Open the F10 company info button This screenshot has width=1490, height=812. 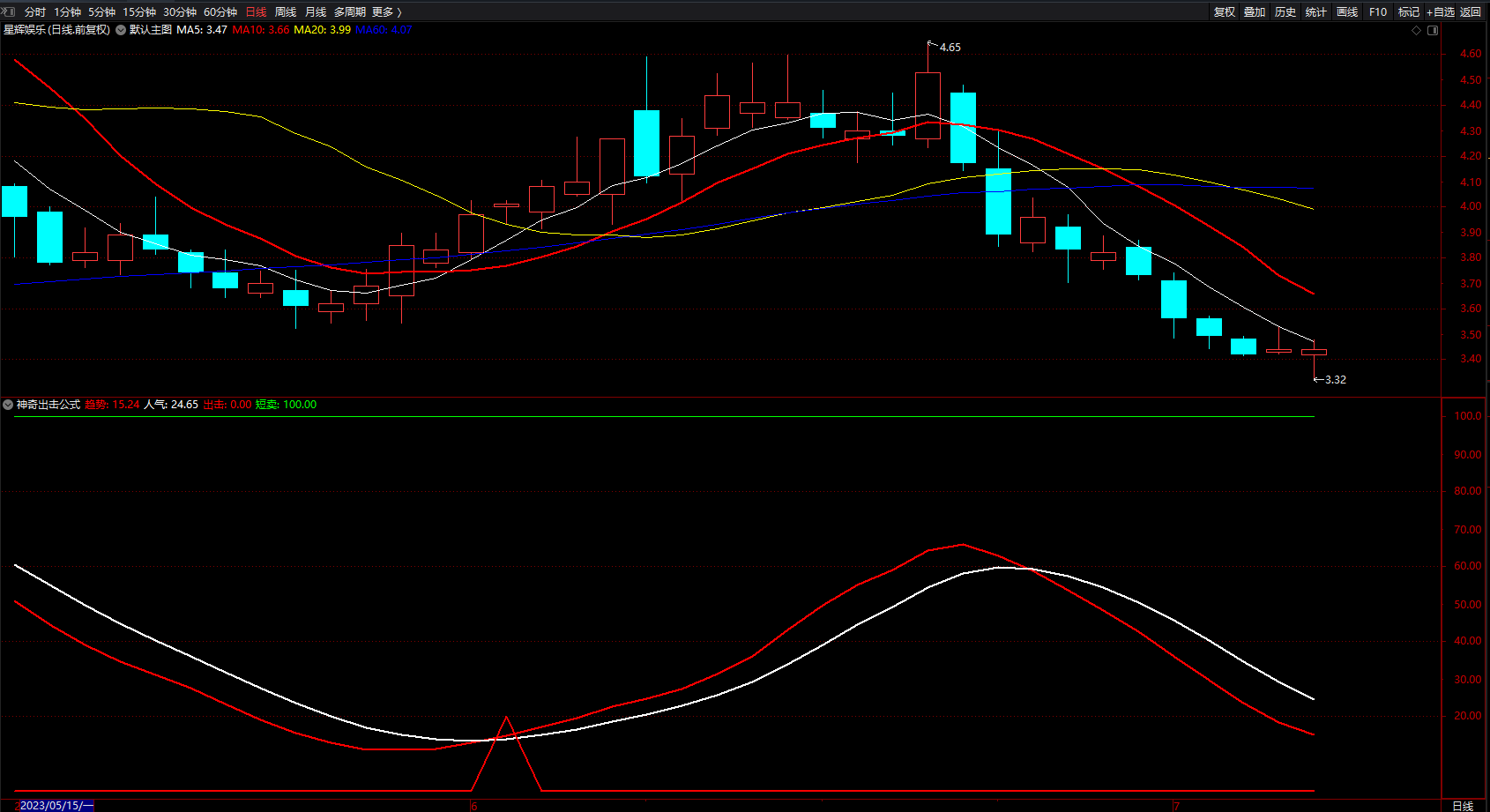[x=1378, y=11]
